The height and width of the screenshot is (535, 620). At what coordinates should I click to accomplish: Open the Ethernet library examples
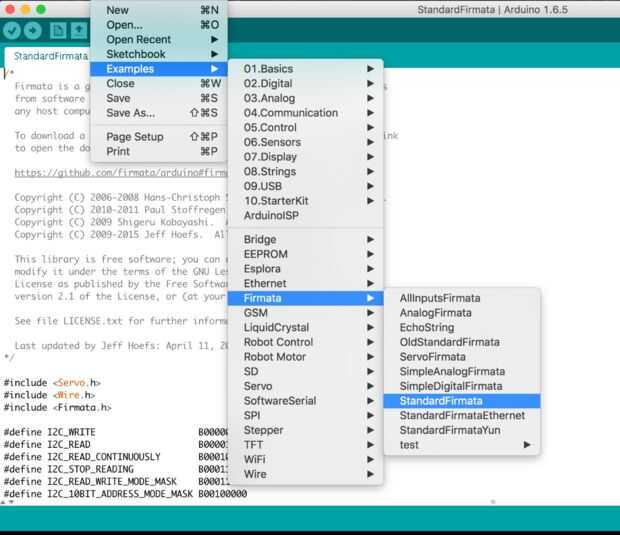[x=305, y=283]
